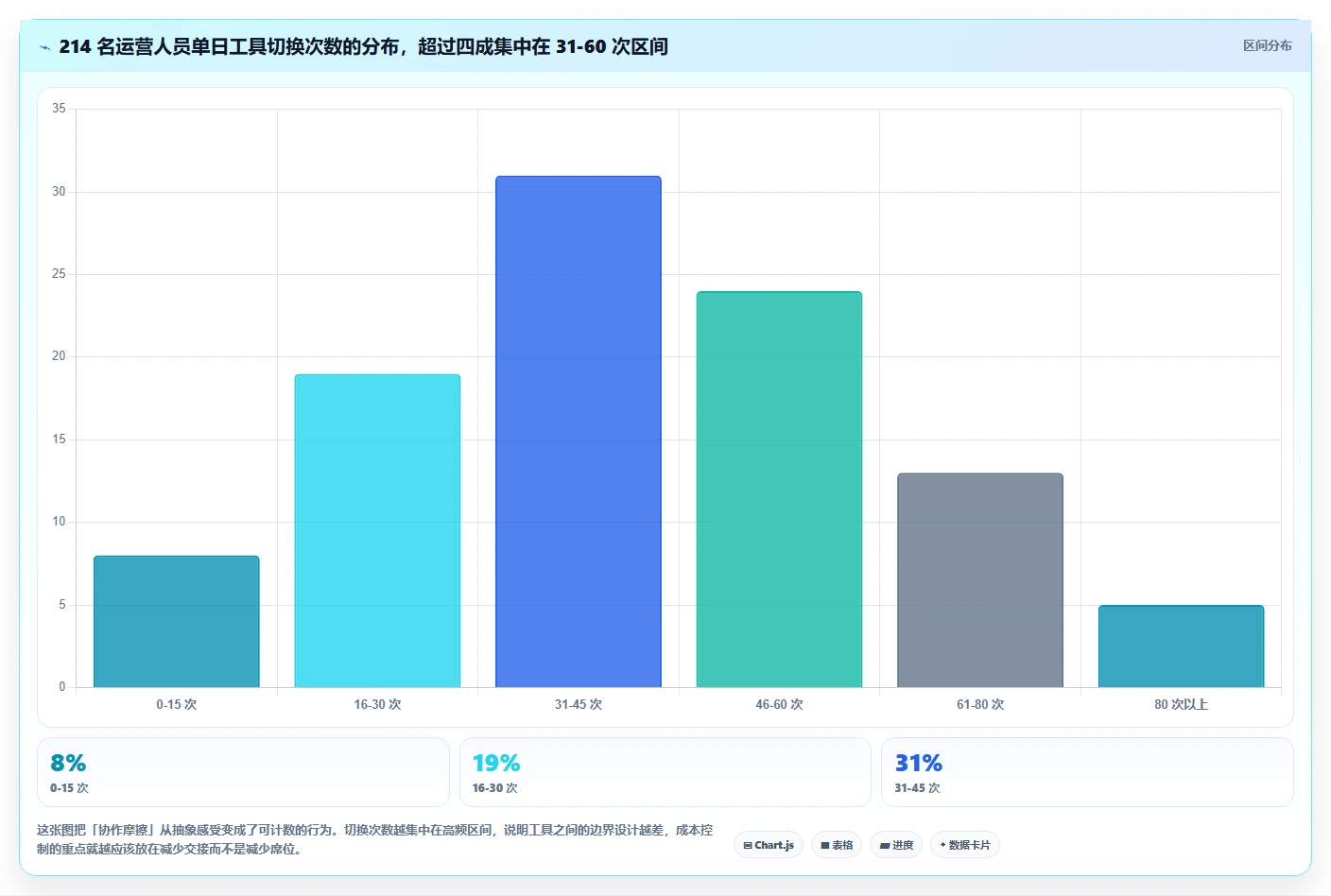Click the 16-30 次 cyan bar

coord(377,530)
